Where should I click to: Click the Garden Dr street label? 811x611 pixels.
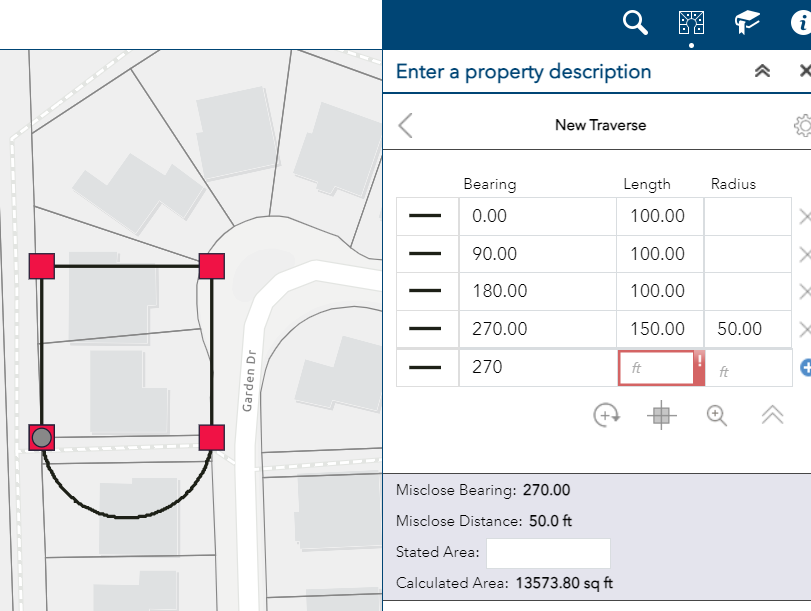click(249, 381)
